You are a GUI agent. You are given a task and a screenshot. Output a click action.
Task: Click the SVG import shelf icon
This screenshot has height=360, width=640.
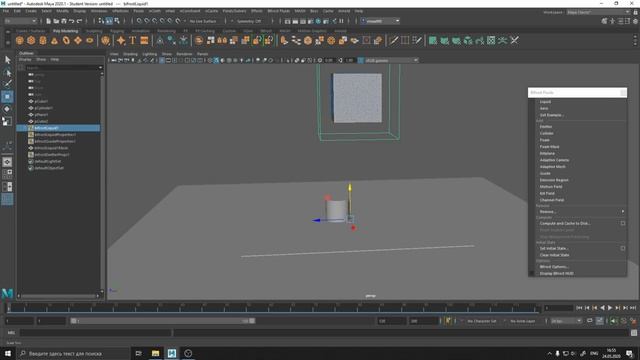coord(144,40)
